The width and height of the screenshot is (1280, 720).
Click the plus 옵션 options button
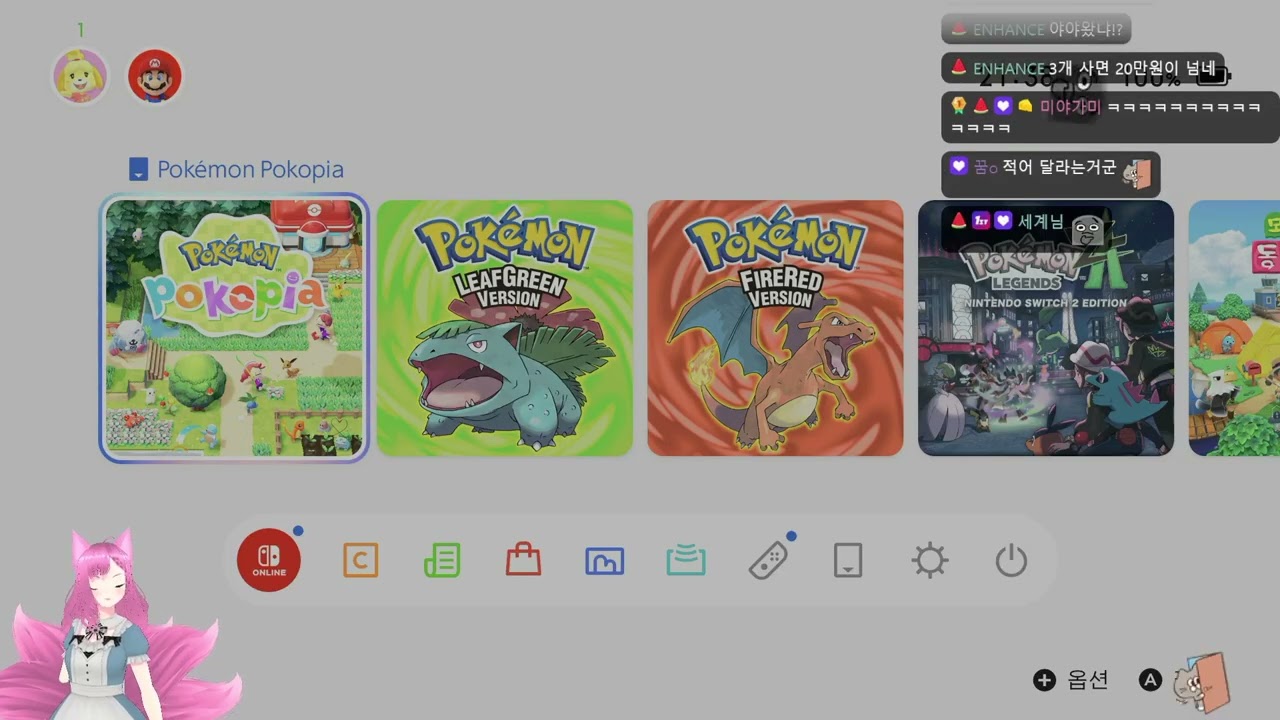[1071, 681]
